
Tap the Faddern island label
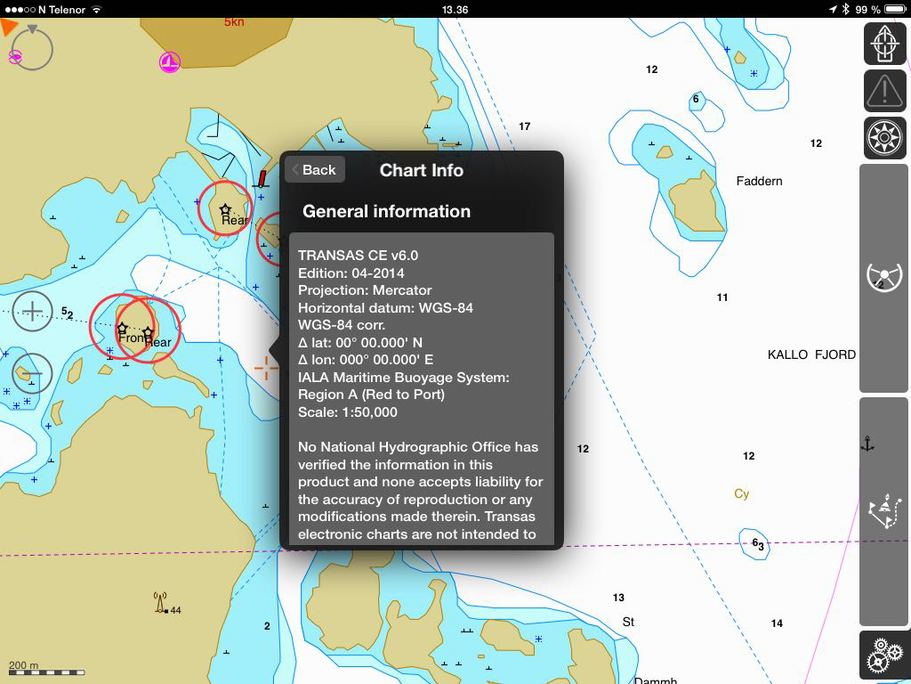[759, 181]
